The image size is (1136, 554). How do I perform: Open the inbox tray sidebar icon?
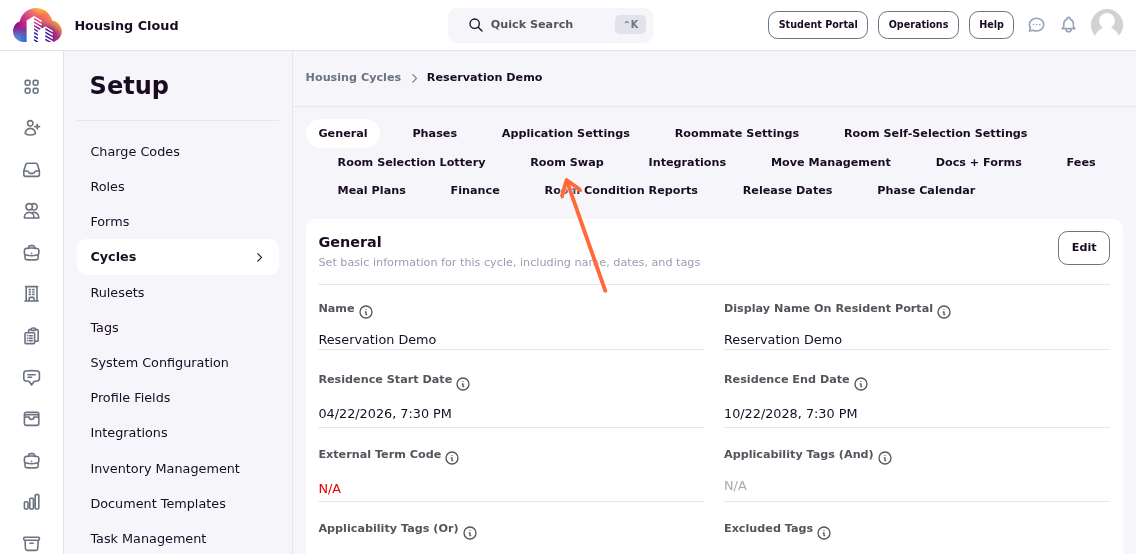(x=31, y=169)
